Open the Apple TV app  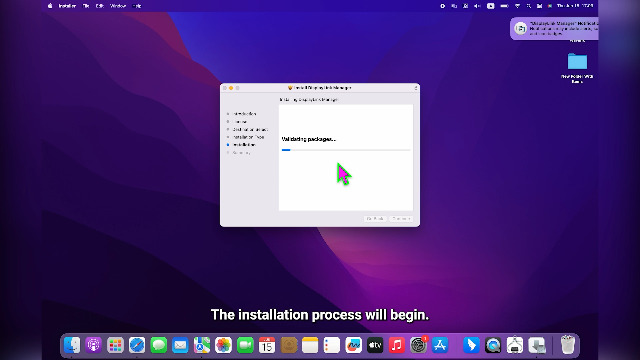[x=375, y=345]
